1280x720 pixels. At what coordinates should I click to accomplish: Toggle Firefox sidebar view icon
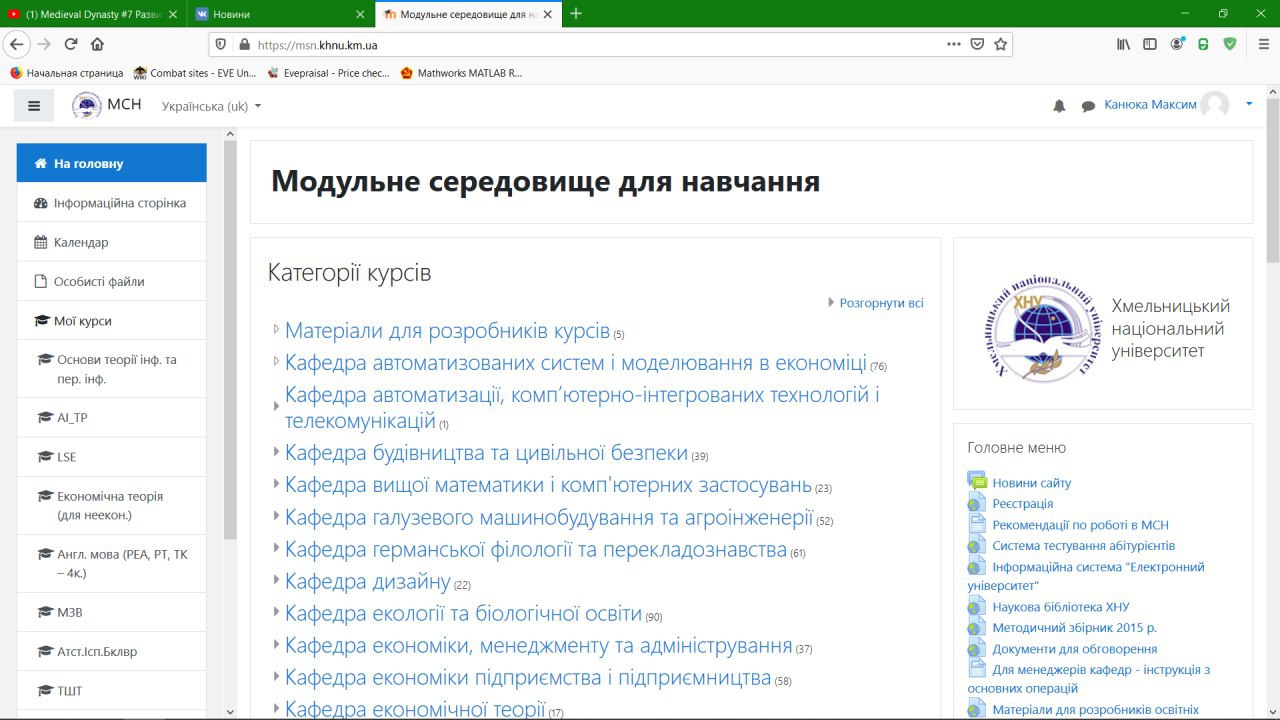coord(1150,44)
